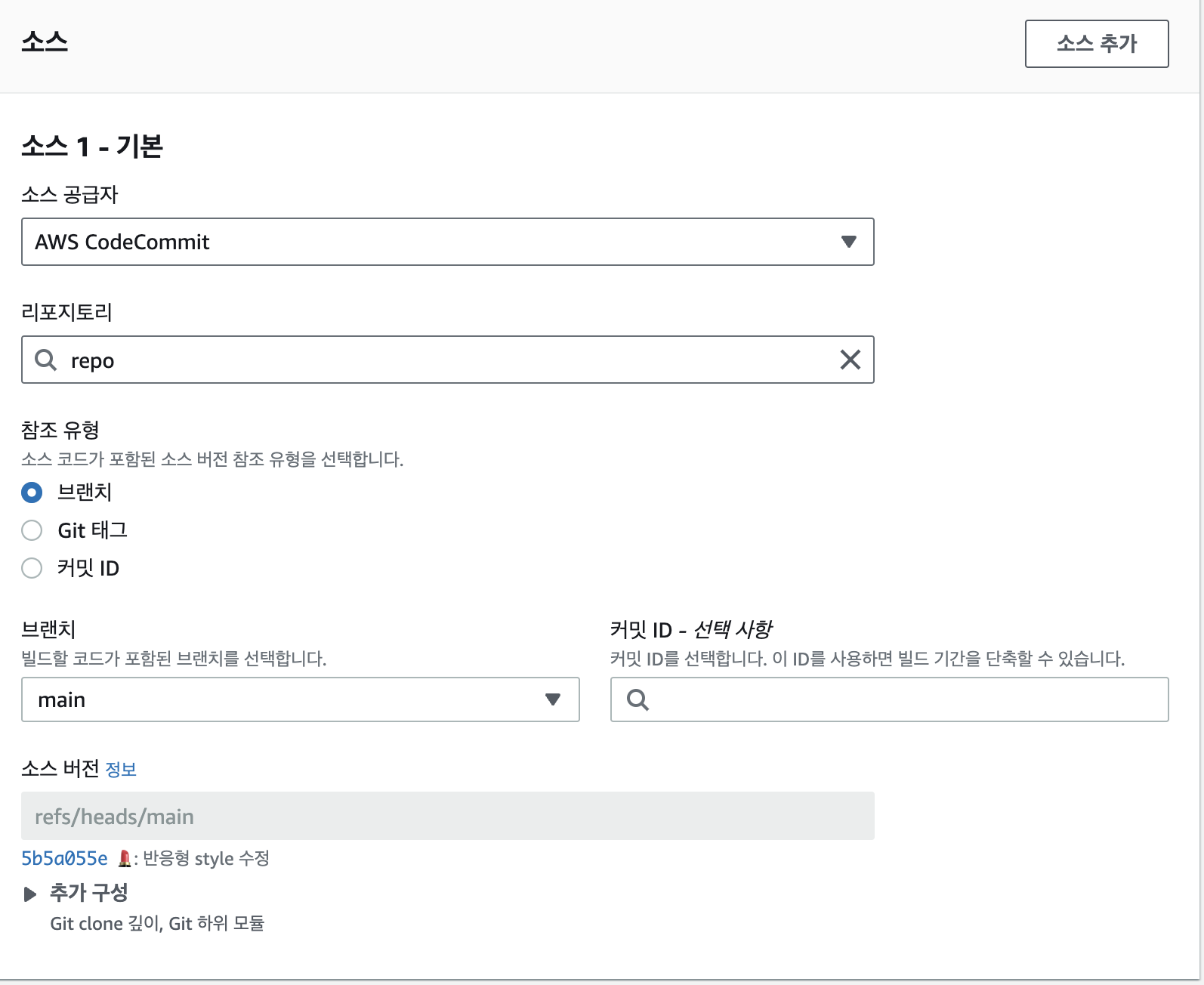The width and height of the screenshot is (1204, 985).
Task: Choose the 커밋 ID radio option
Action: [x=32, y=568]
